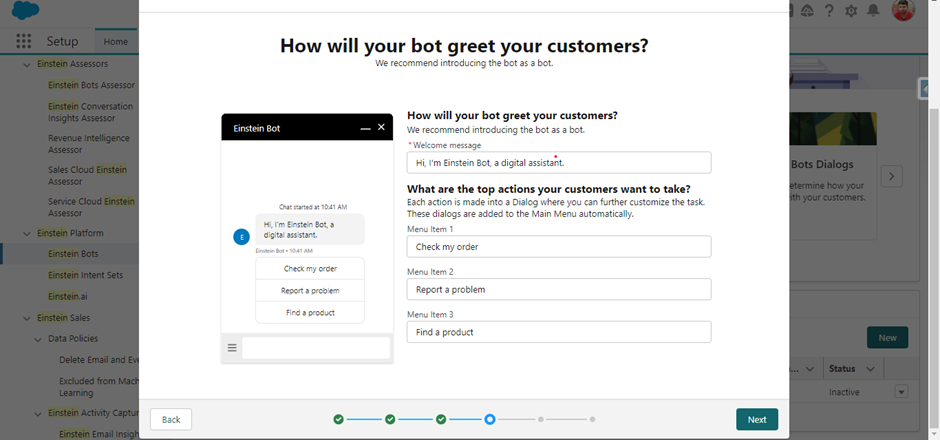Click the blue bot avatar 'E'
The height and width of the screenshot is (440, 940).
tap(241, 237)
